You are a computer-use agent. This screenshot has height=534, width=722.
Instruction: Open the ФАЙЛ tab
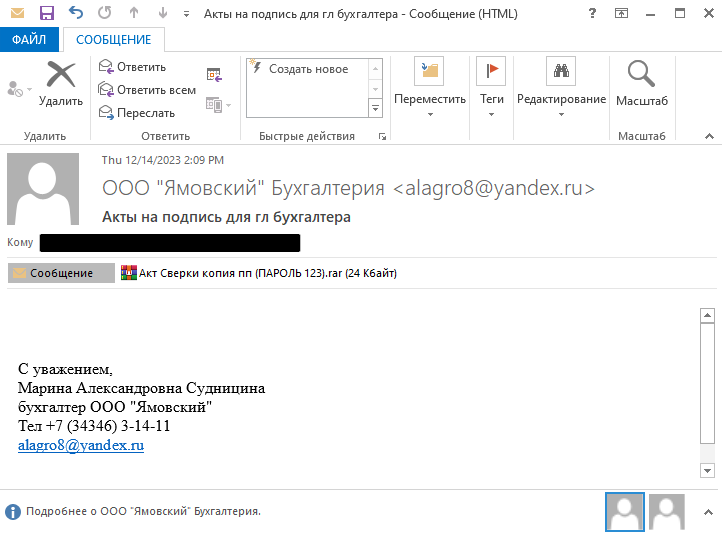pyautogui.click(x=29, y=40)
